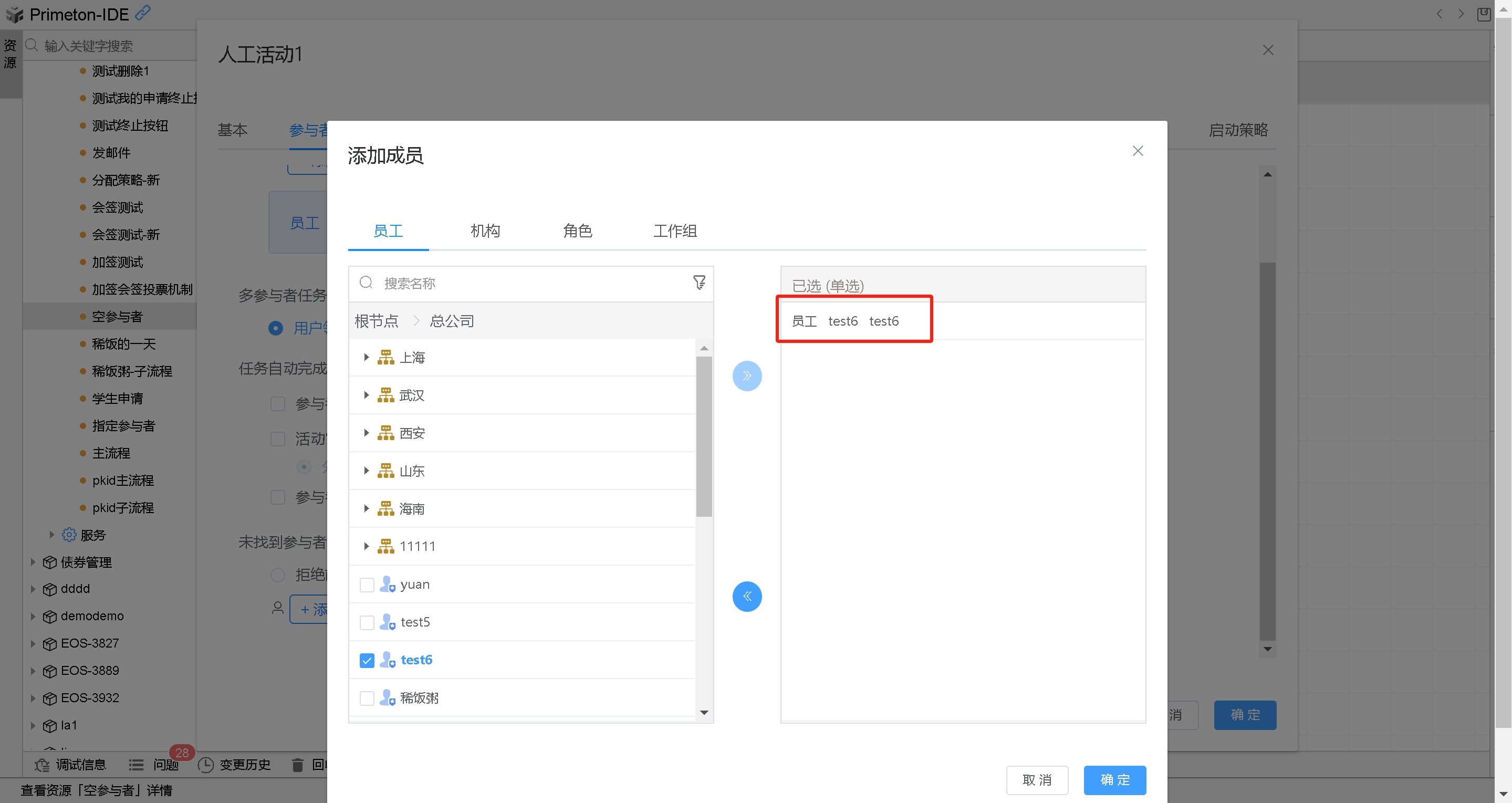Click the link icon next to Primeton-IDE
The width and height of the screenshot is (1512, 803).
143,12
